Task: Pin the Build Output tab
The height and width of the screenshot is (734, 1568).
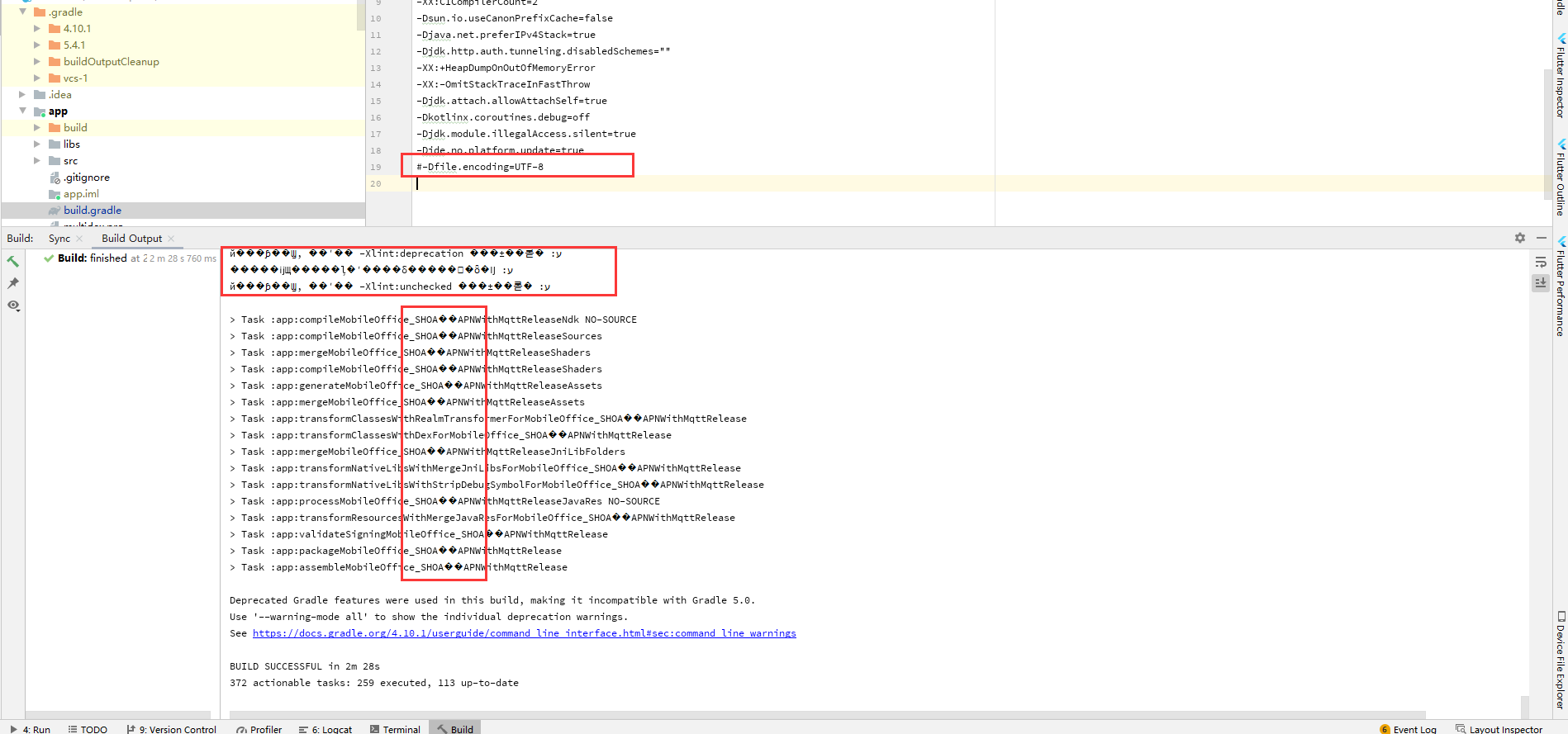Action: 13,283
